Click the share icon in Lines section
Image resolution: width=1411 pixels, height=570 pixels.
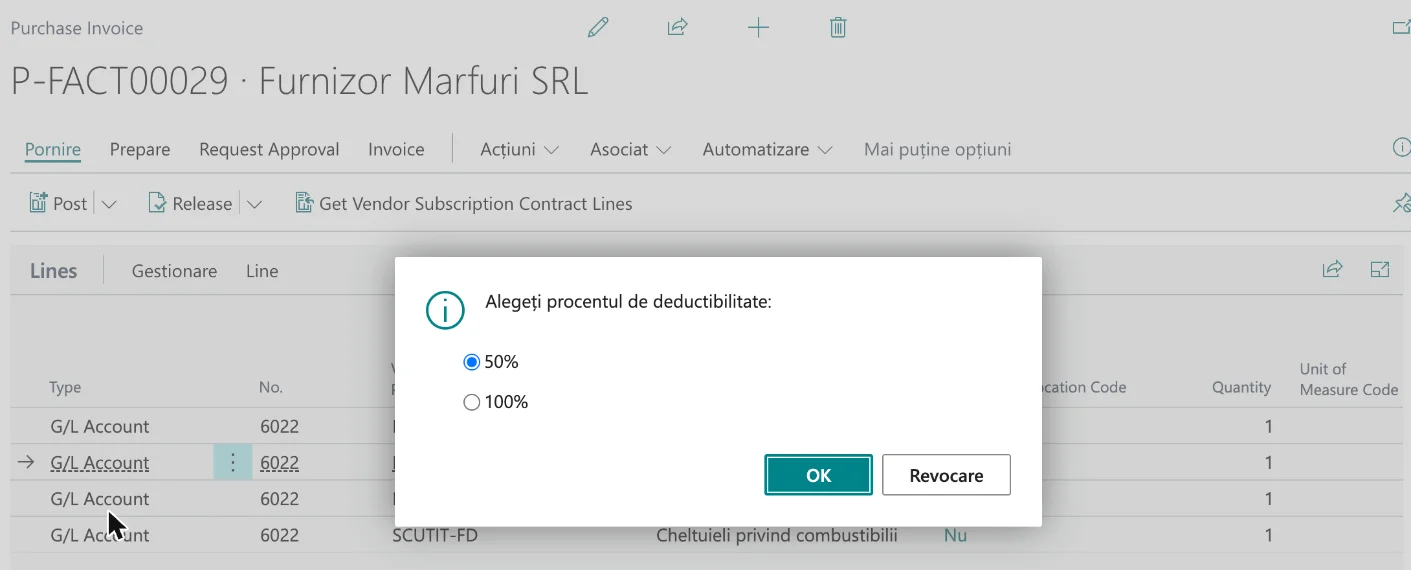[x=1332, y=269]
